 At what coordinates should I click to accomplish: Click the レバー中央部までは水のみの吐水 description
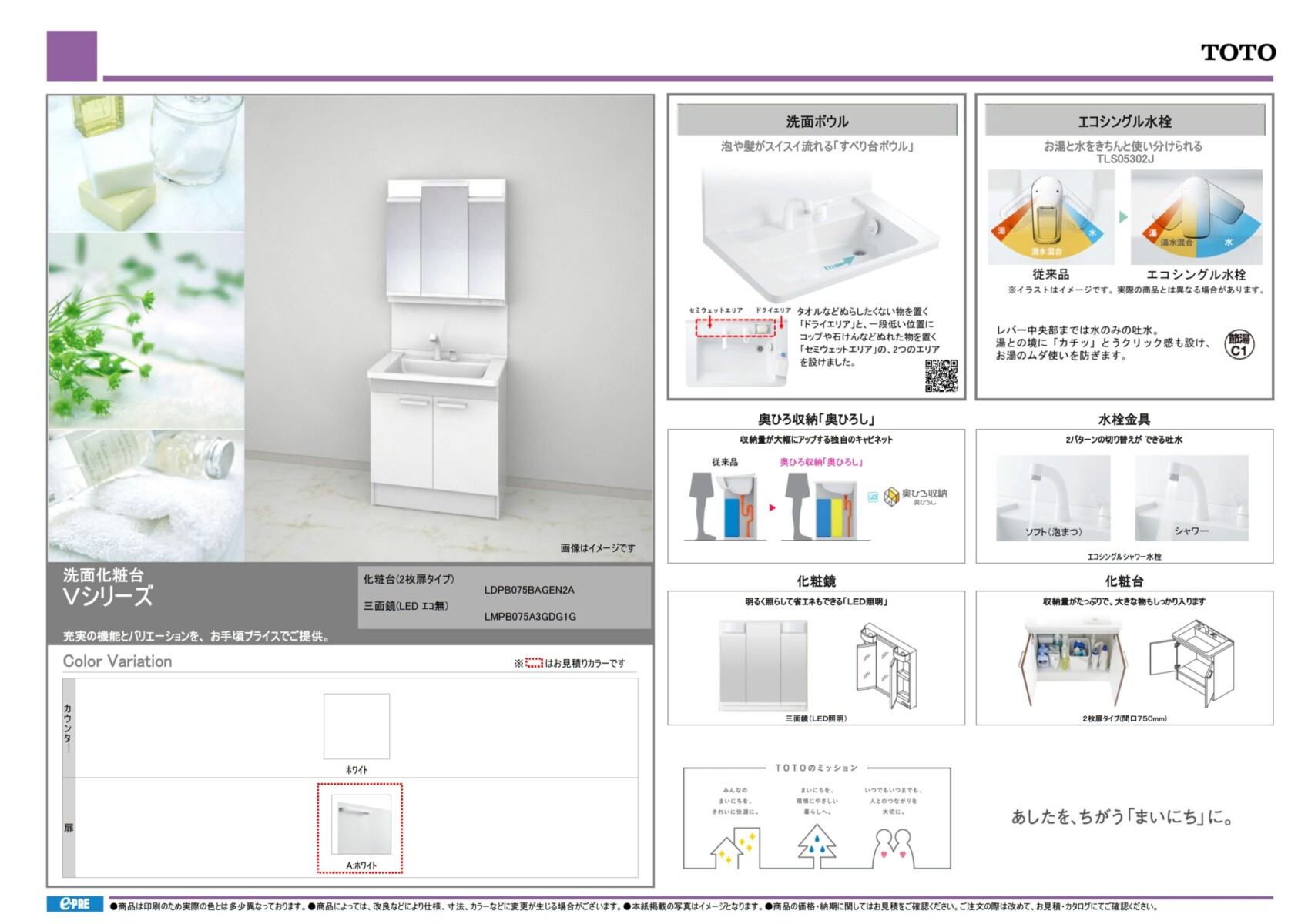[x=1103, y=343]
